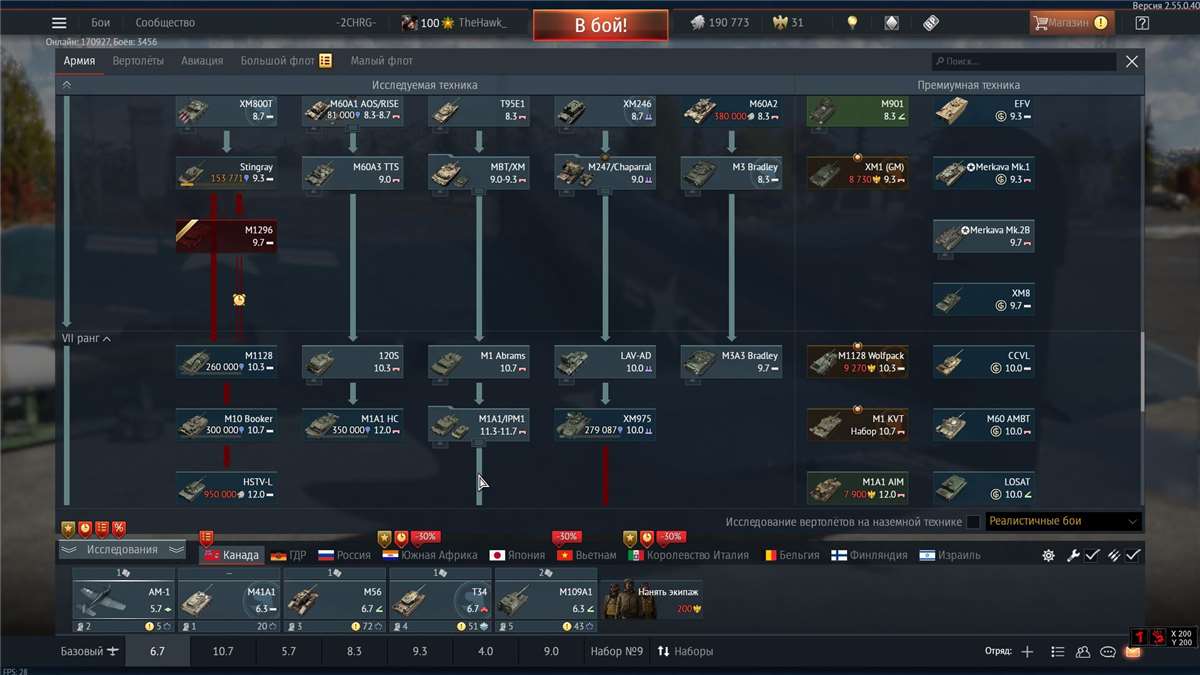Switch to the Авиация tab
The image size is (1200, 675).
202,60
